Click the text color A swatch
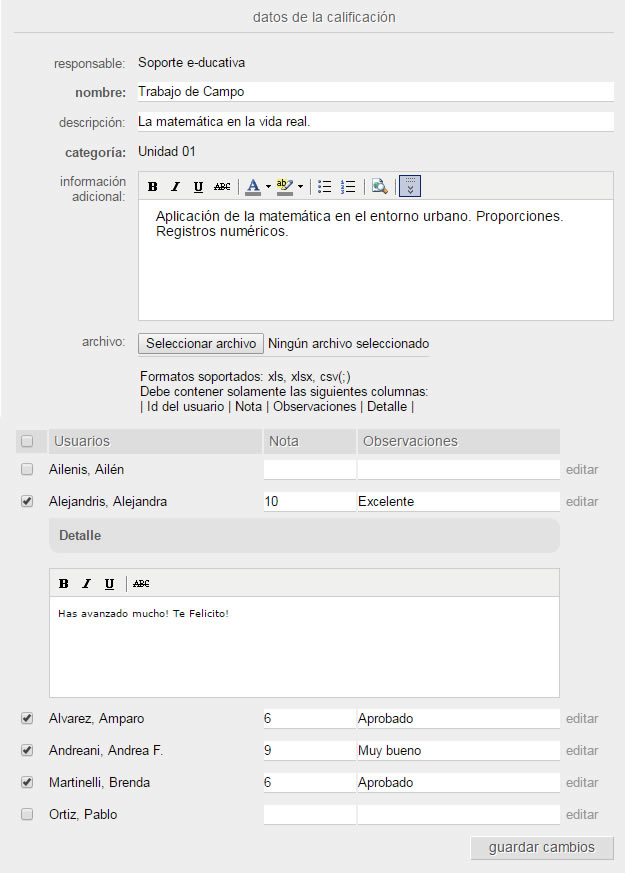 [253, 186]
